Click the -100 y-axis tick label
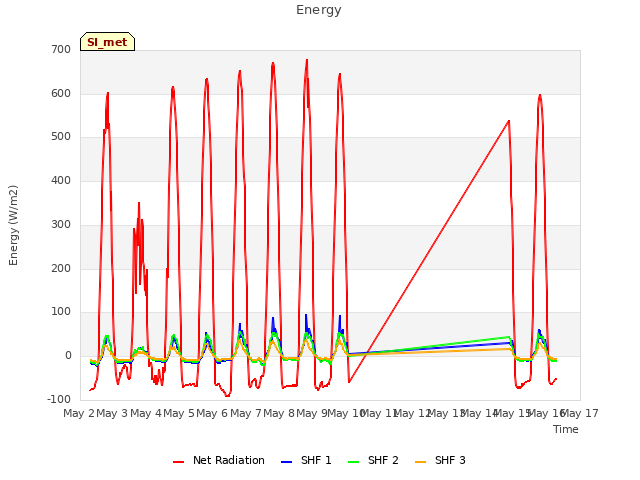Viewport: 640px width, 480px height. coord(59,399)
